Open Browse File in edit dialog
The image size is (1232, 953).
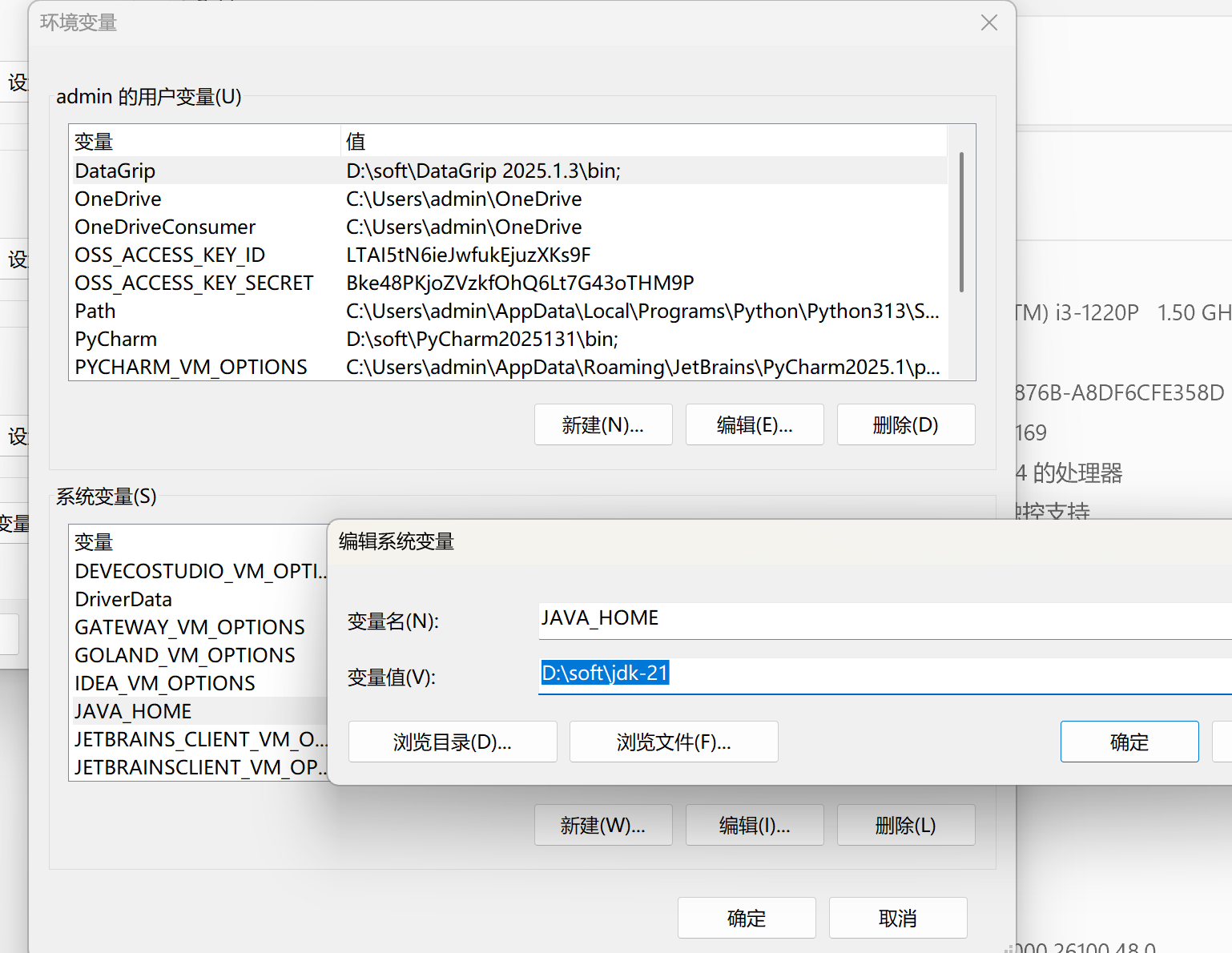(x=673, y=742)
